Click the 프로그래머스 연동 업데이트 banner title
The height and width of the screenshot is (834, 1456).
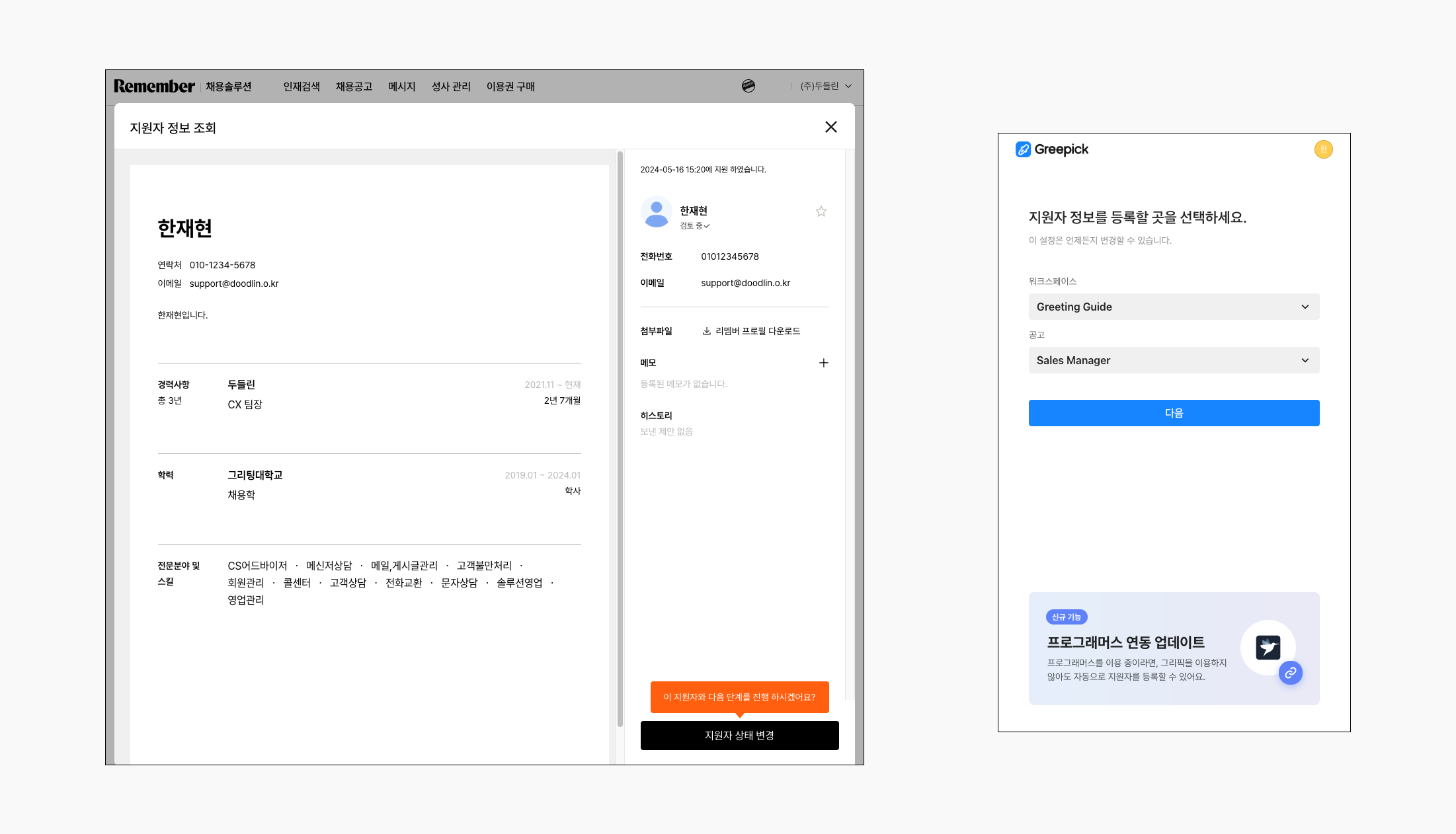click(x=1126, y=642)
